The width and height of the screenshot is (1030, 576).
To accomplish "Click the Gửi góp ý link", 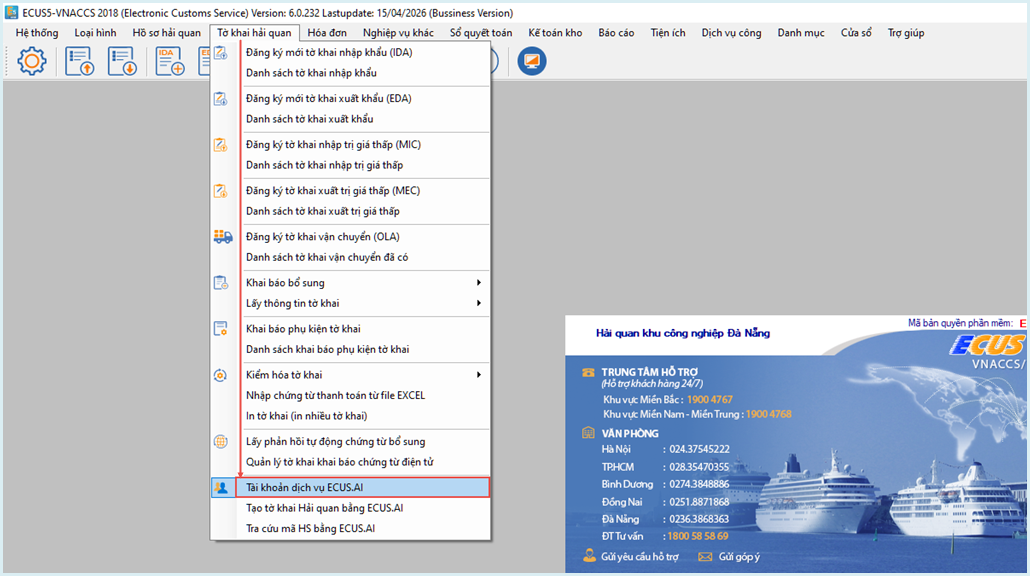I will 739,556.
